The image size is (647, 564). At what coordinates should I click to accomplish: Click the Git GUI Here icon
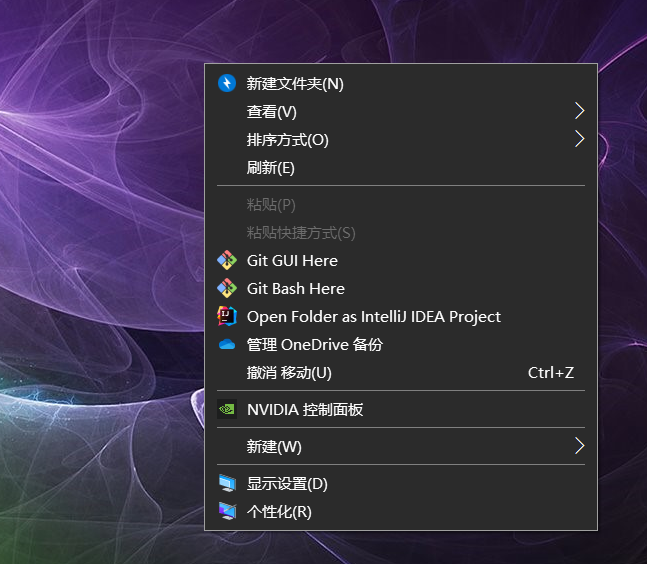227,260
